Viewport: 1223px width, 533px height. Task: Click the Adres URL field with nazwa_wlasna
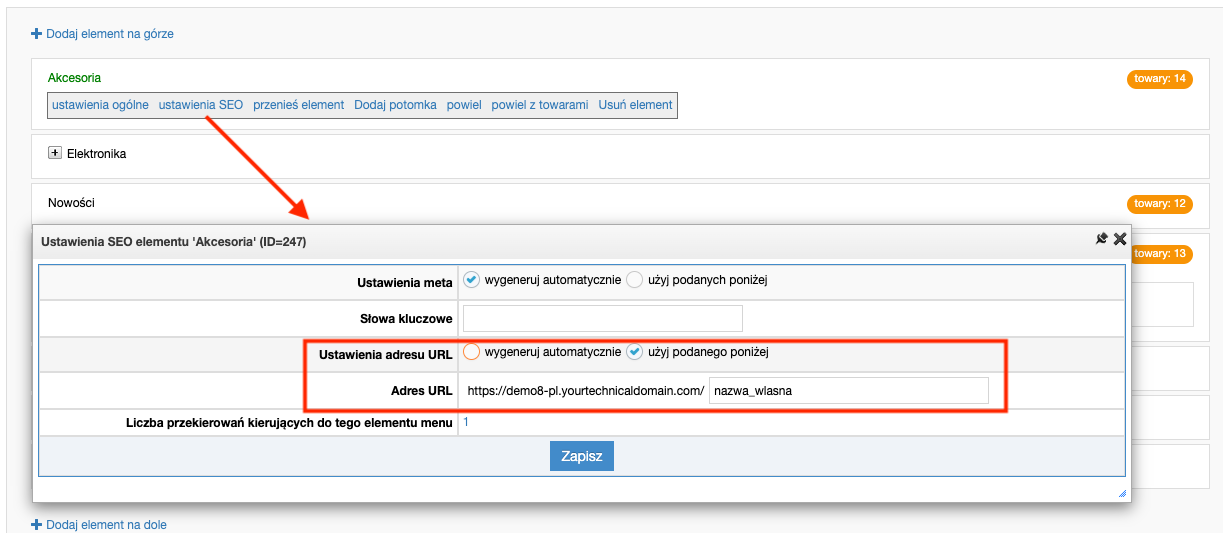[x=848, y=391]
